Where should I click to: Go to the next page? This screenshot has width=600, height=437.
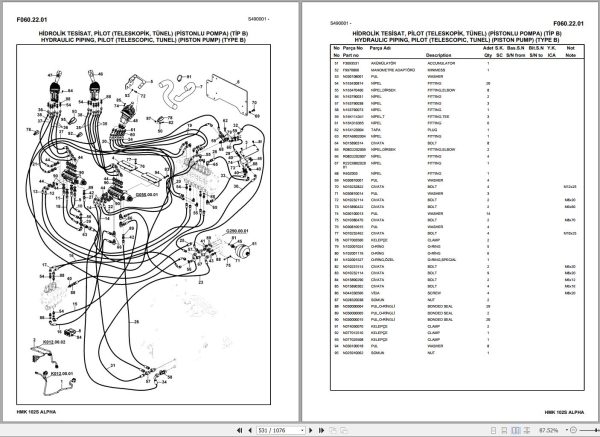[x=311, y=430]
